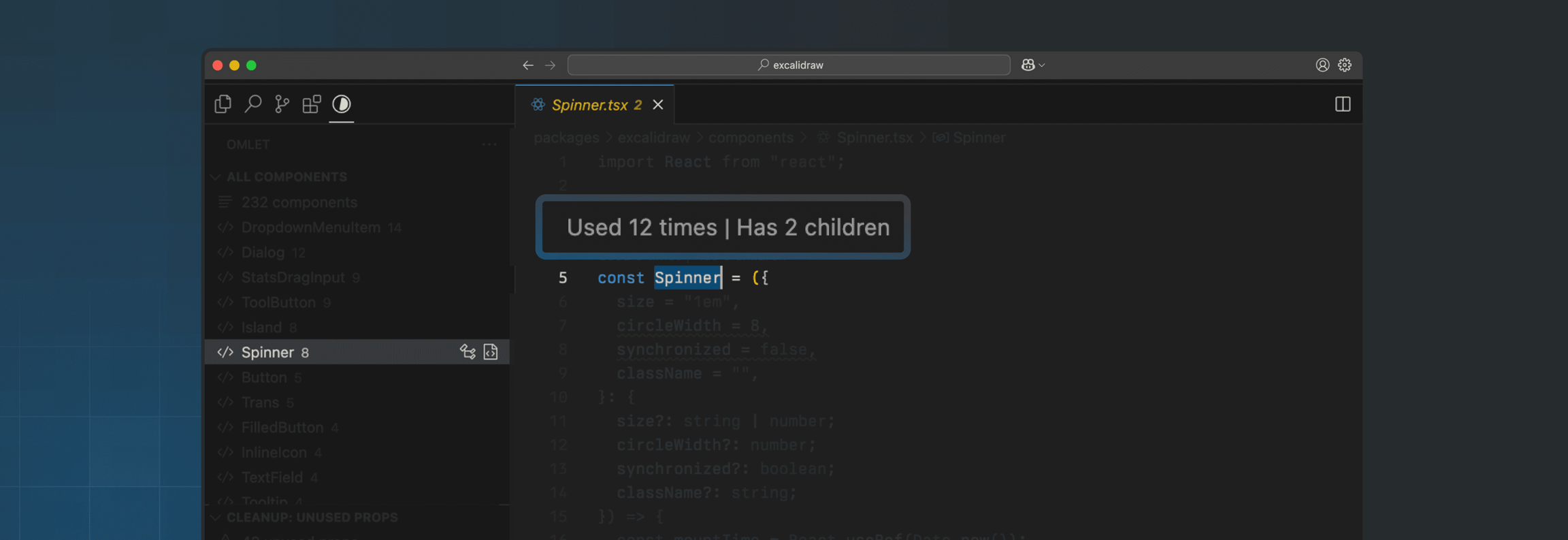Open the Accounts profile icon
Screen dimensions: 1568x540
point(1322,65)
